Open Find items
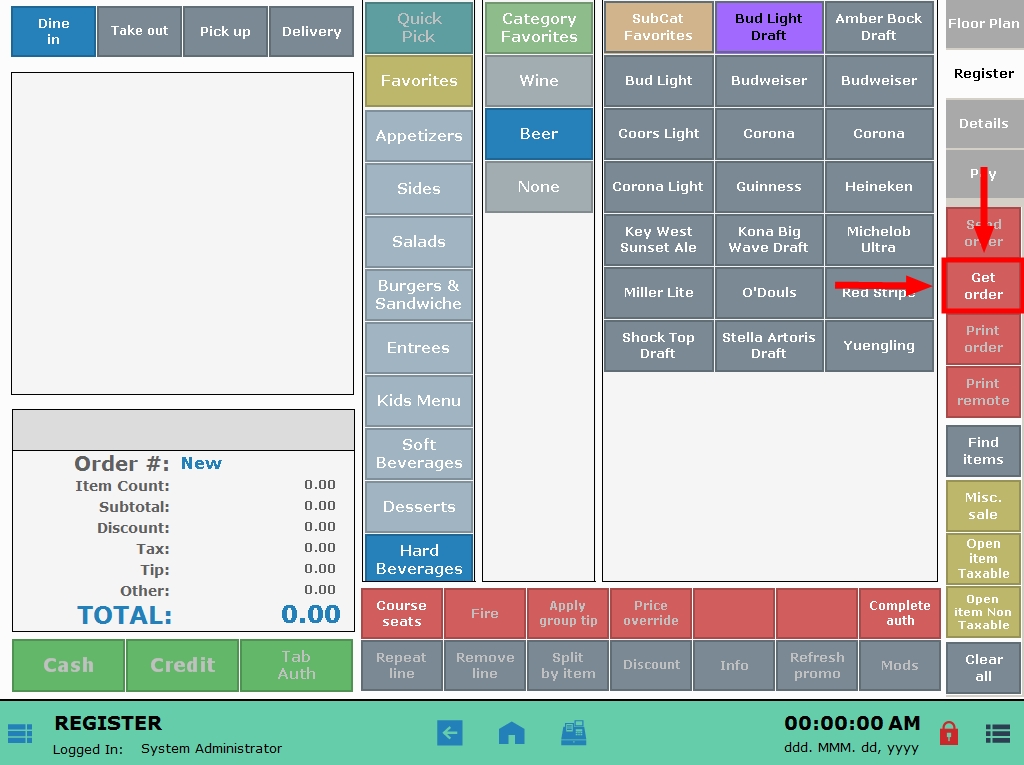The height and width of the screenshot is (765, 1024). tap(983, 450)
